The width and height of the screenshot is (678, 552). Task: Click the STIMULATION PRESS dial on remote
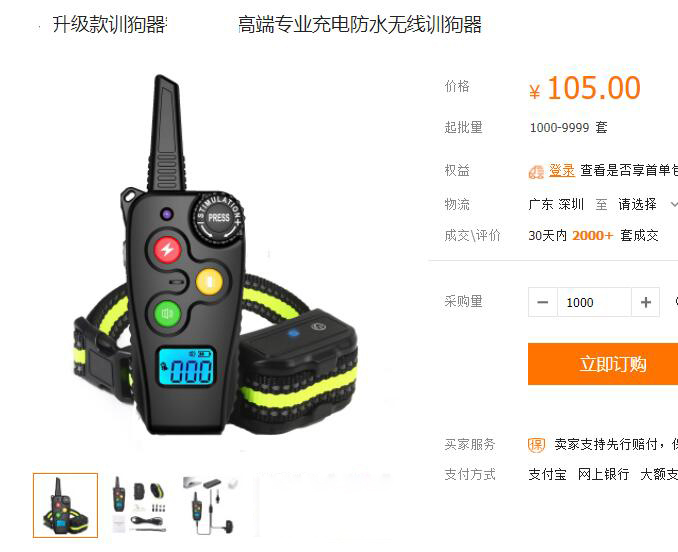click(219, 217)
